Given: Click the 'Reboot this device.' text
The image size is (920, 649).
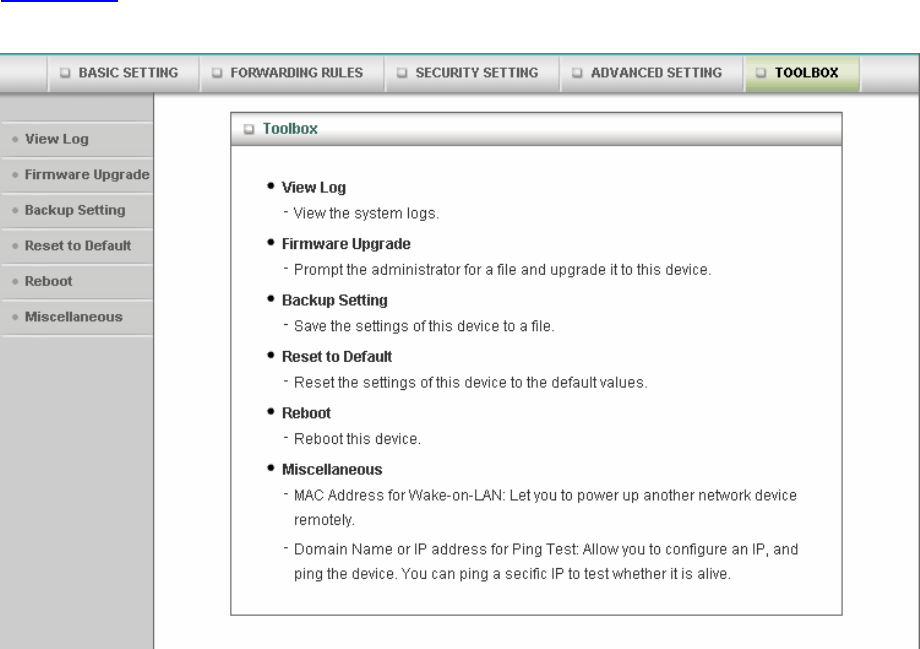Looking at the screenshot, I should click(357, 439).
